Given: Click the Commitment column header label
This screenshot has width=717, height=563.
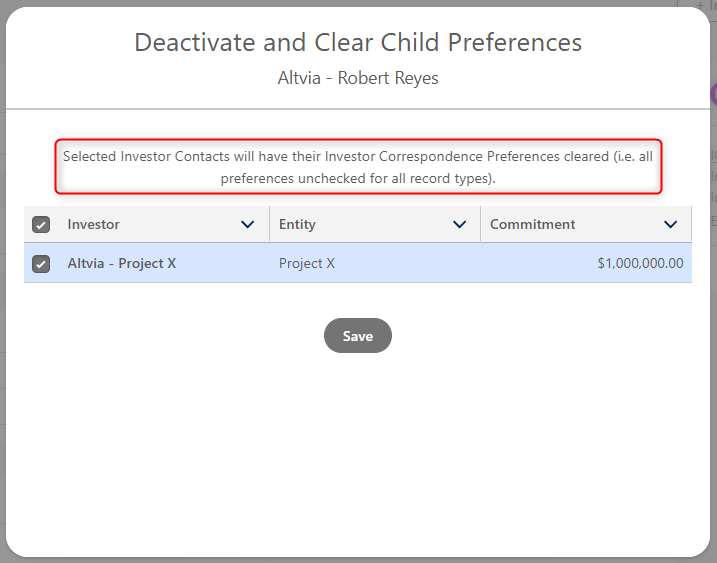Looking at the screenshot, I should click(533, 224).
